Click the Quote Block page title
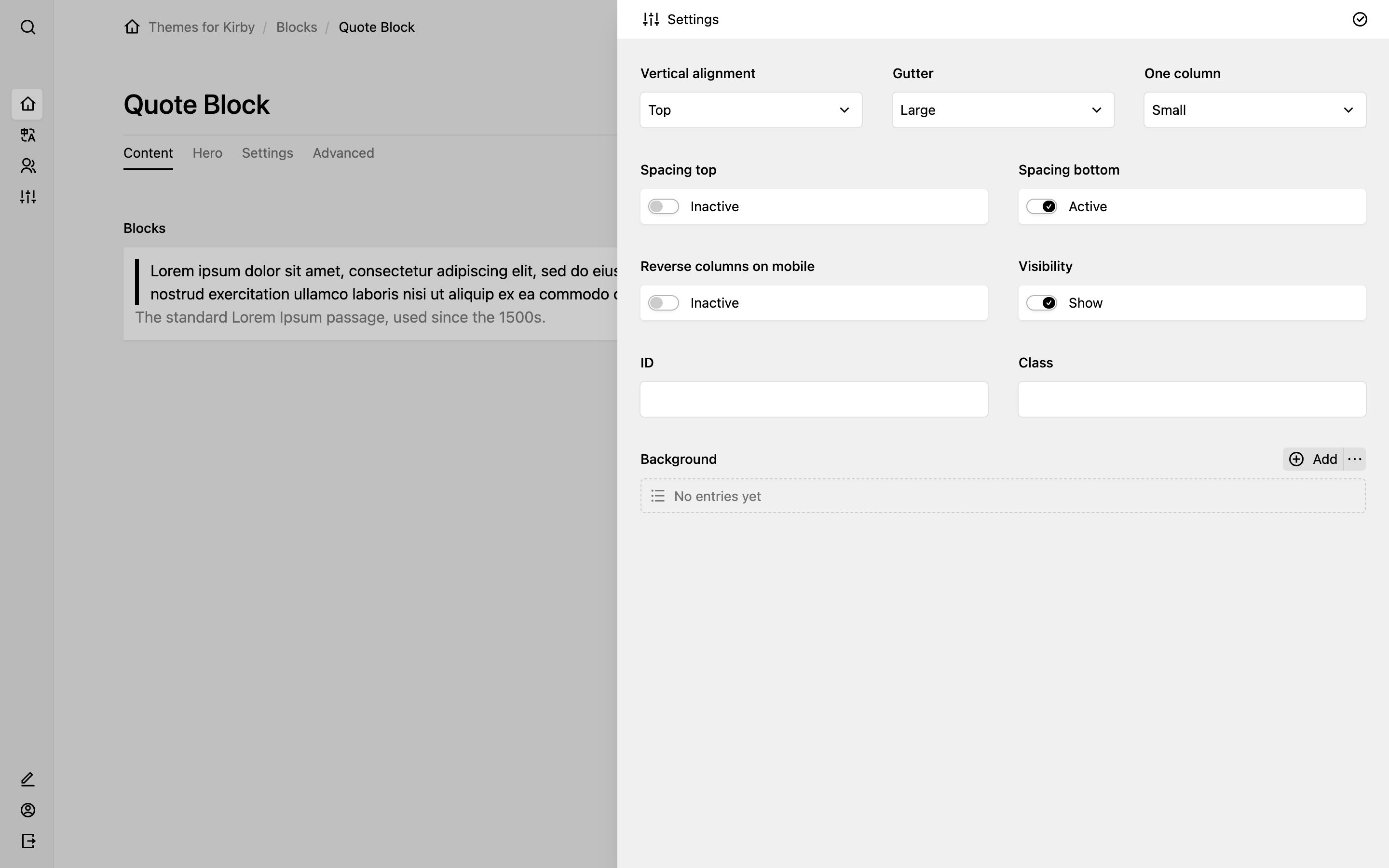Screen dimensions: 1389x868 pos(196,105)
